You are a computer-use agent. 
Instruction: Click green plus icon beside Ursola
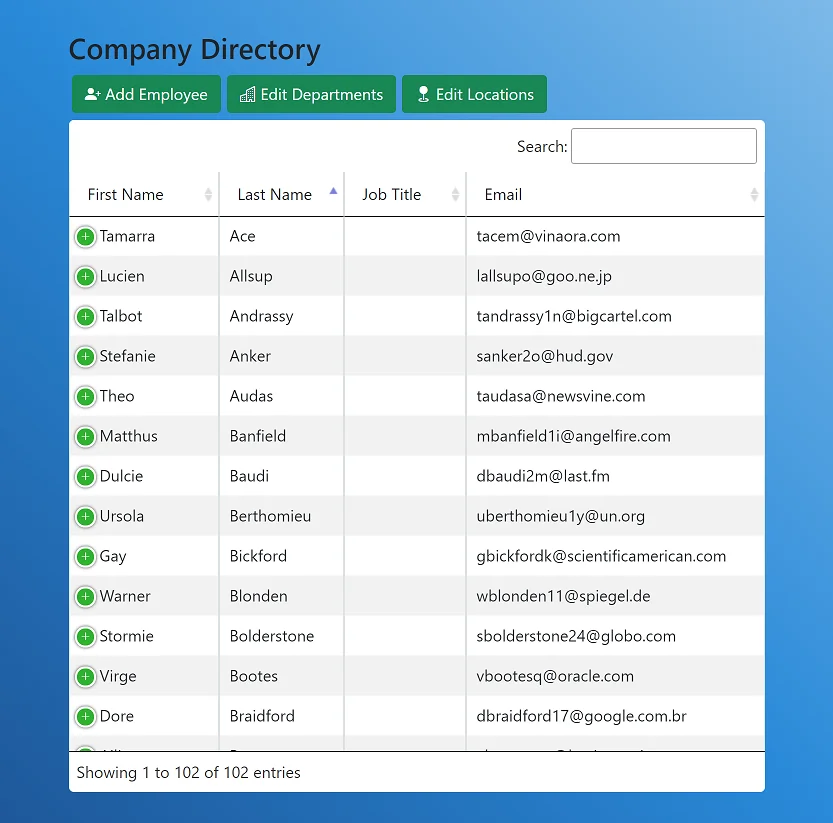click(x=86, y=517)
